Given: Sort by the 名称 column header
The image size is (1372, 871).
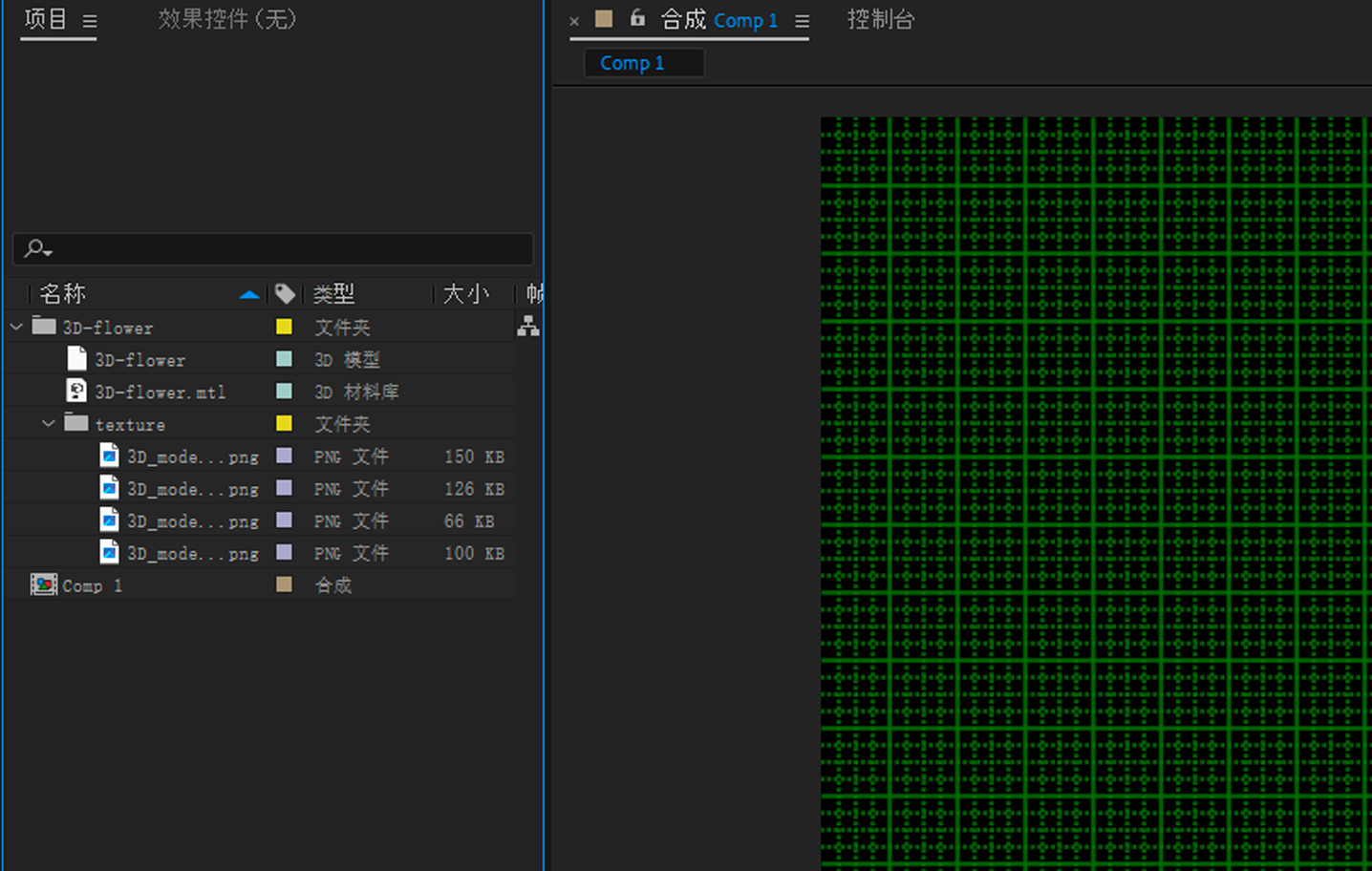Looking at the screenshot, I should (62, 293).
